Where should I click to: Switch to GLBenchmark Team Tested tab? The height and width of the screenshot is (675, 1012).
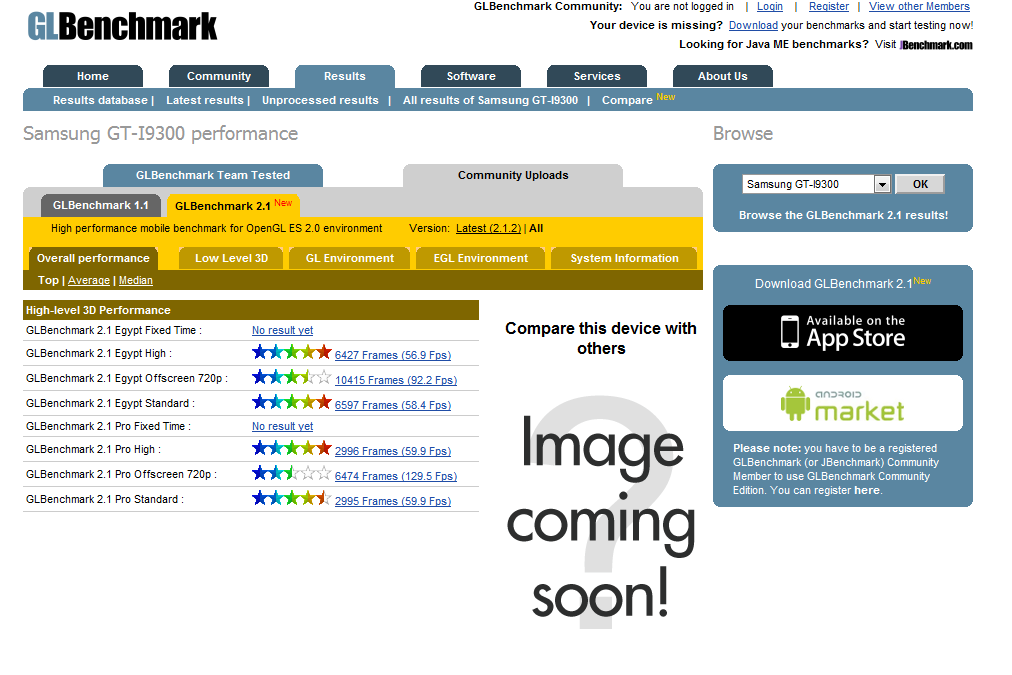click(213, 176)
